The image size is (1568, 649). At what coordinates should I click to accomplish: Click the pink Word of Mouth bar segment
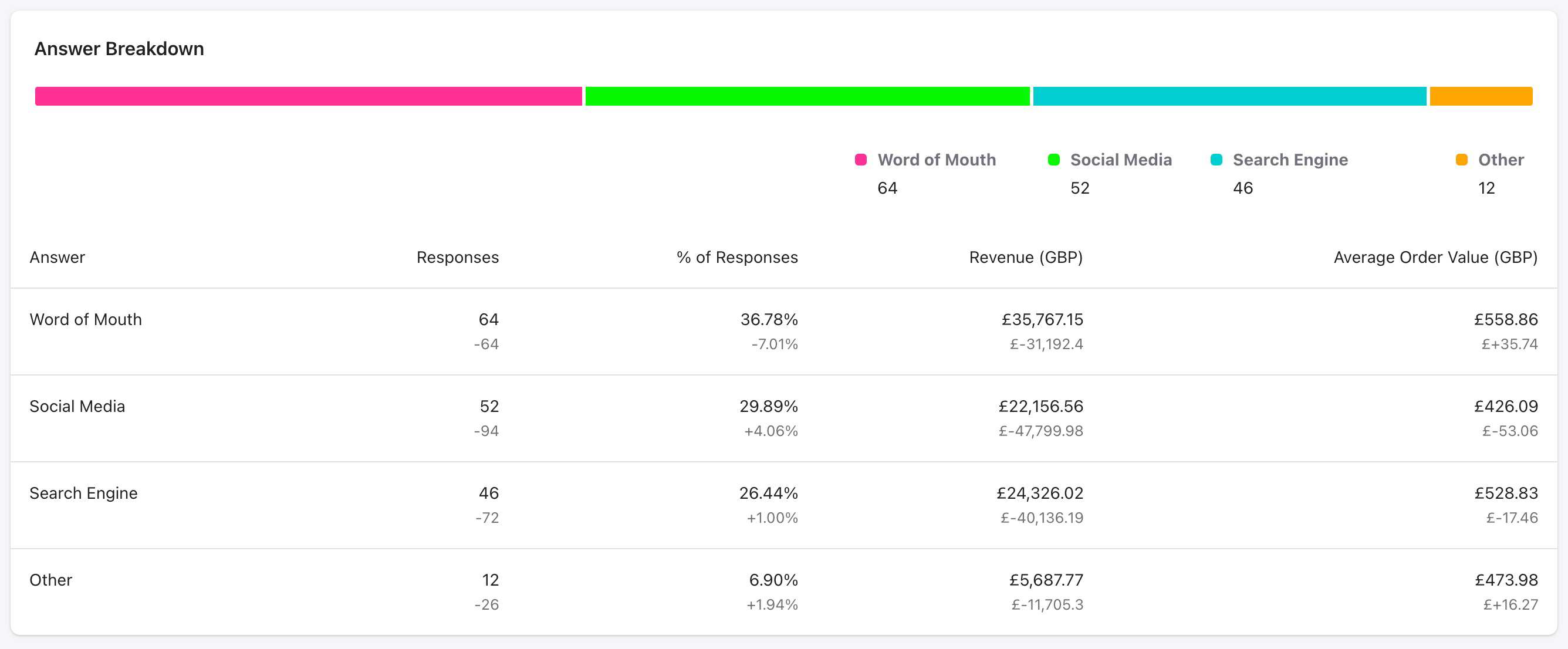click(308, 96)
